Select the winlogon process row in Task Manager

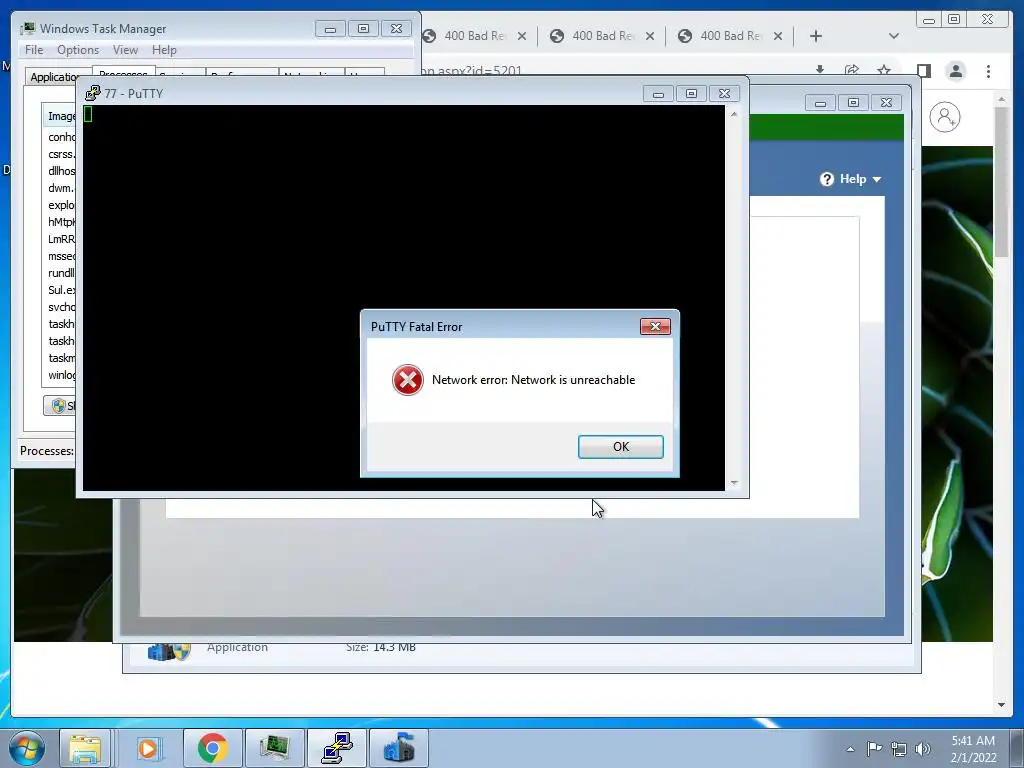pyautogui.click(x=60, y=375)
